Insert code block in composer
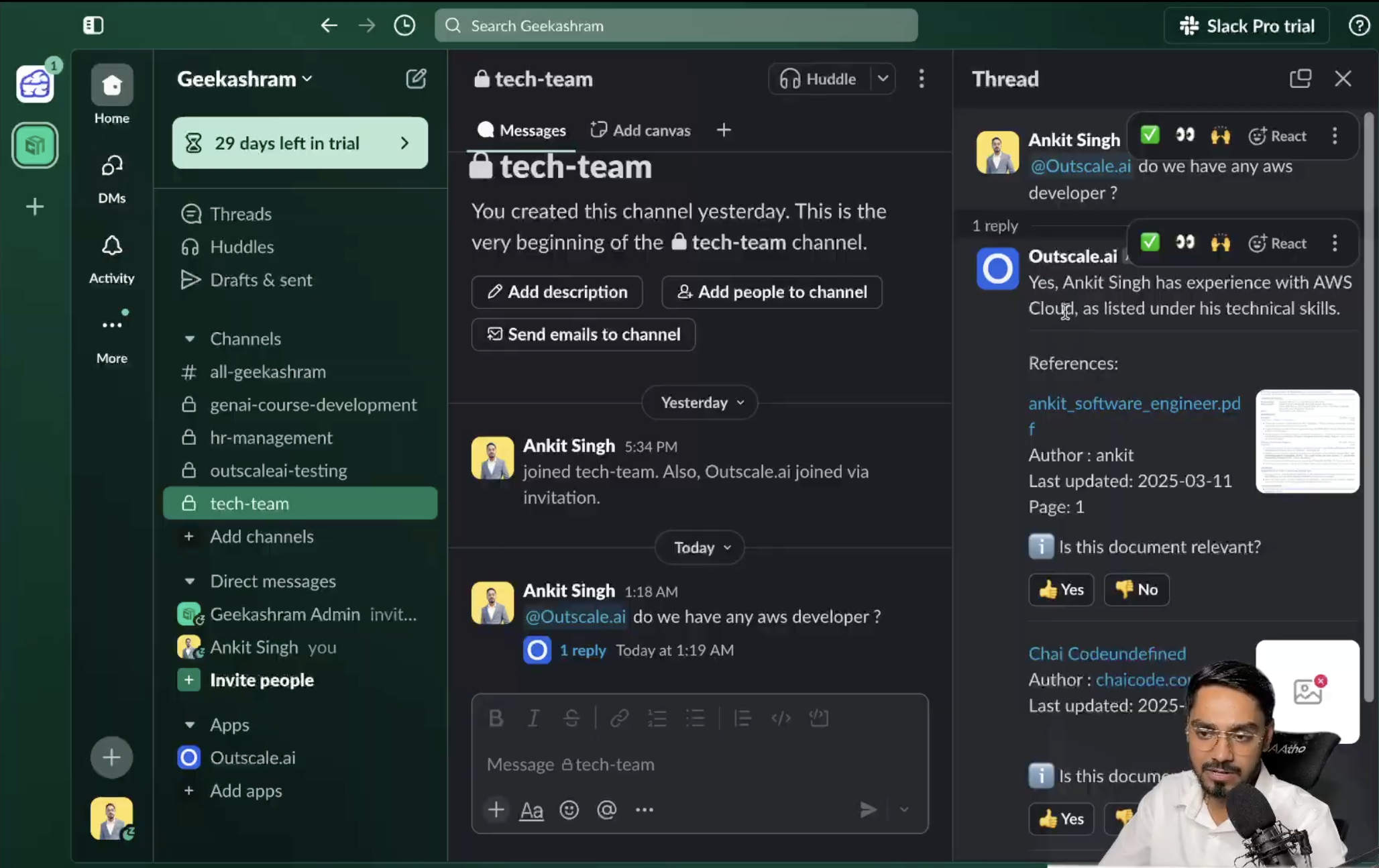The height and width of the screenshot is (868, 1379). coord(819,718)
